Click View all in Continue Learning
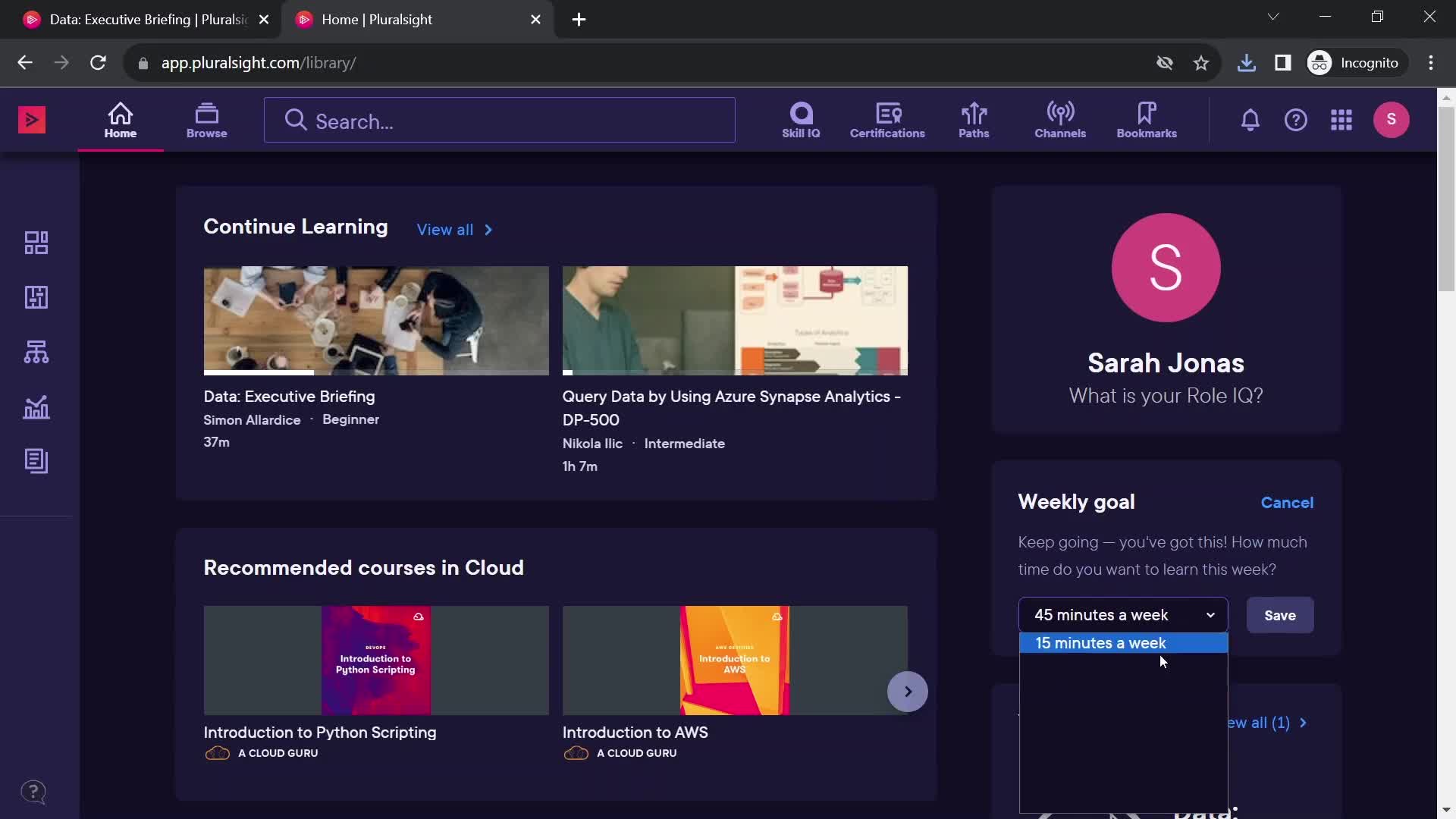 pos(455,230)
